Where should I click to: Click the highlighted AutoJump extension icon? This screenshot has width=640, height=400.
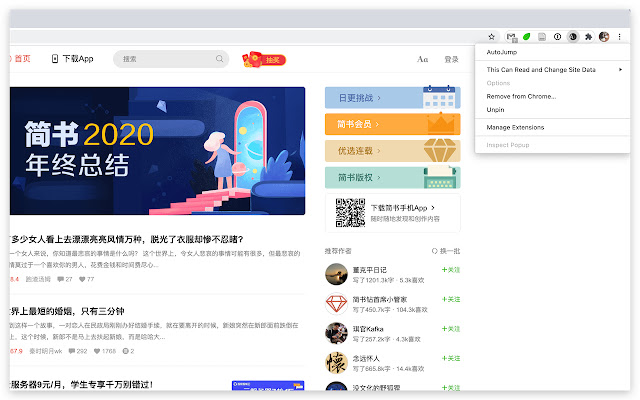(x=573, y=37)
